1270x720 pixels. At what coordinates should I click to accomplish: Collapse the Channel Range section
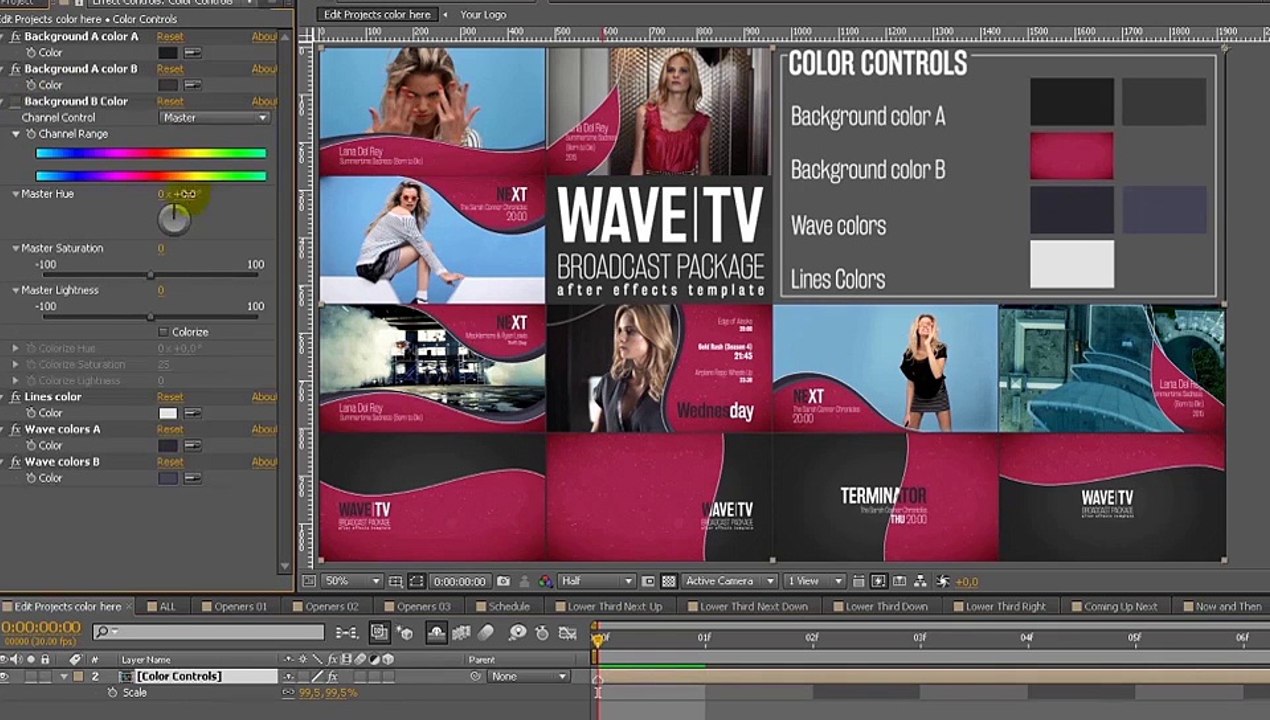click(16, 134)
